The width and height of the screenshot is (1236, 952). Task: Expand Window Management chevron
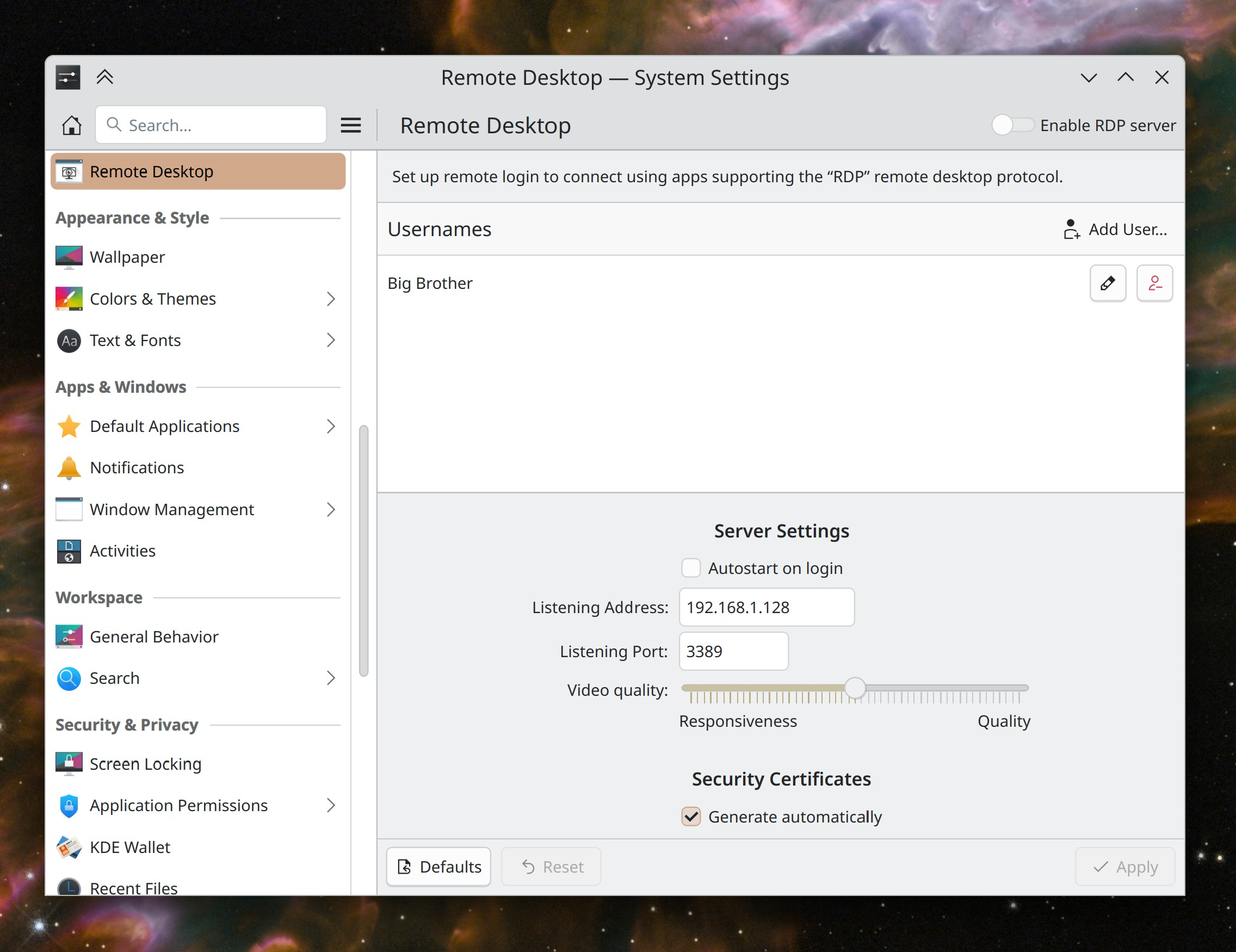pos(331,509)
